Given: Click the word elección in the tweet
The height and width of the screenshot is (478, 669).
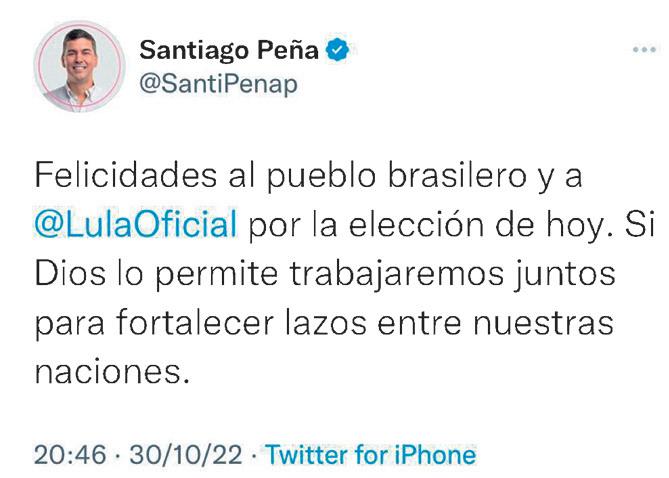Looking at the screenshot, I should (x=416, y=224).
